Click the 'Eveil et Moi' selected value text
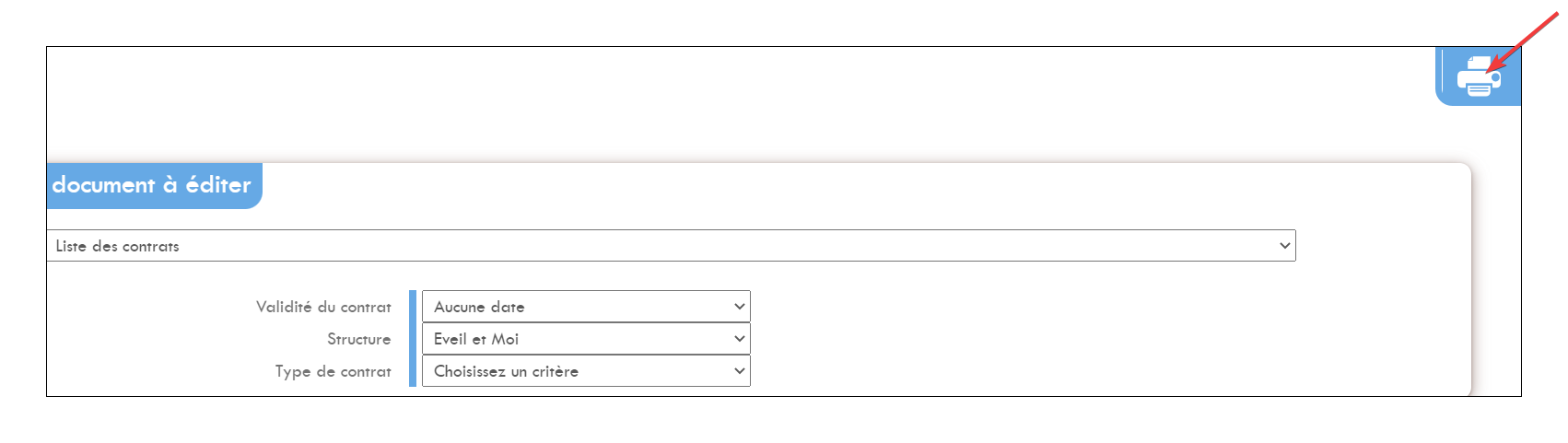1568x443 pixels. click(x=476, y=339)
